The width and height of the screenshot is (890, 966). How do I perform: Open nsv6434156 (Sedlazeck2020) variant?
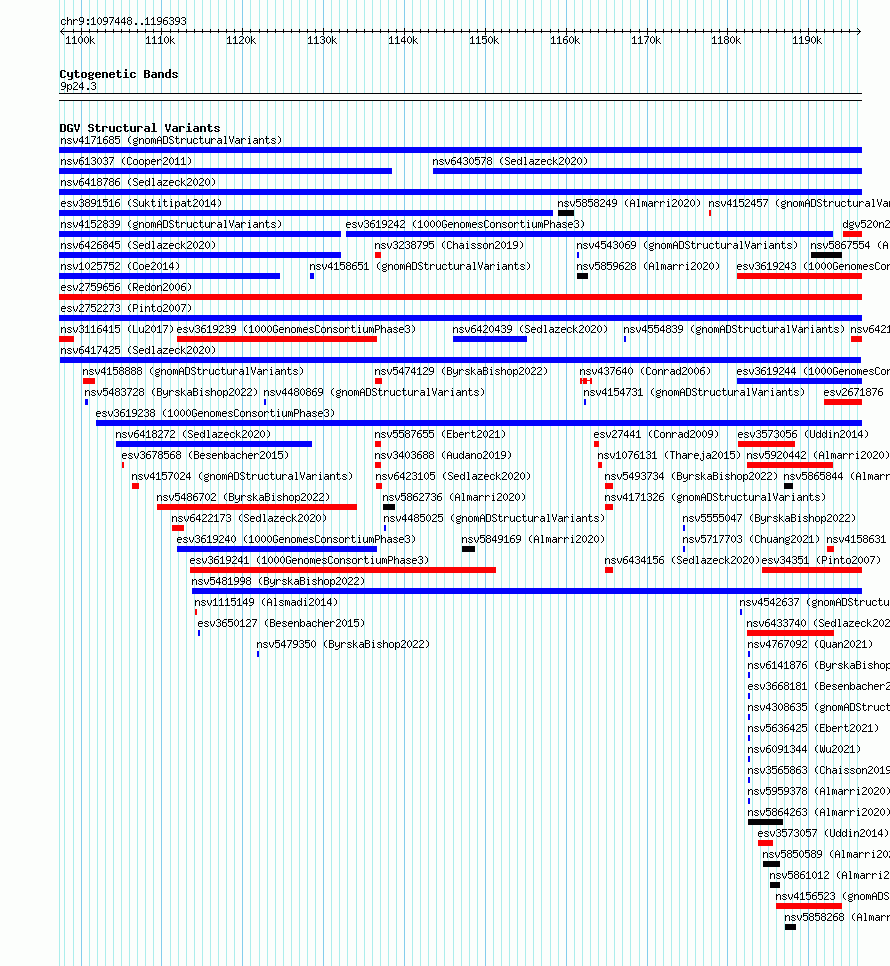pos(682,559)
